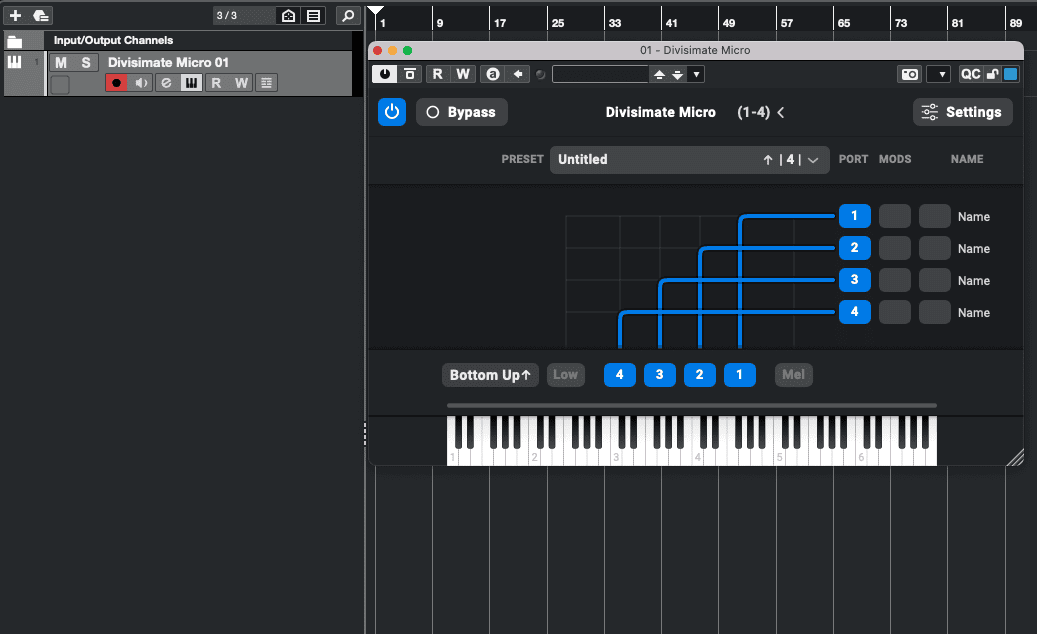The width and height of the screenshot is (1037, 634).
Task: Collapse the (1-4) port range chevron
Action: pos(781,112)
